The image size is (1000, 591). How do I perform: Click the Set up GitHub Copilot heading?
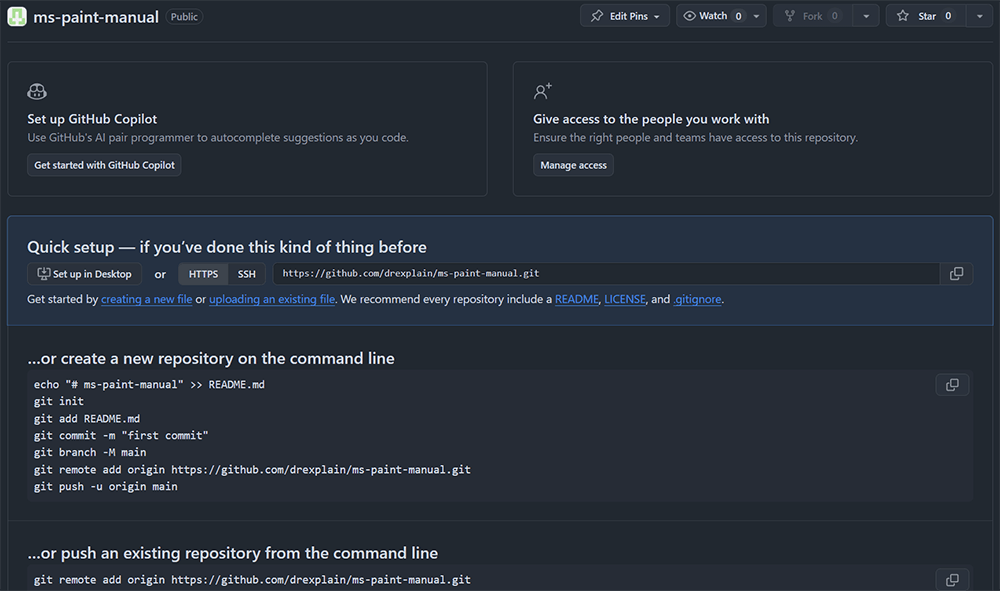coord(92,119)
